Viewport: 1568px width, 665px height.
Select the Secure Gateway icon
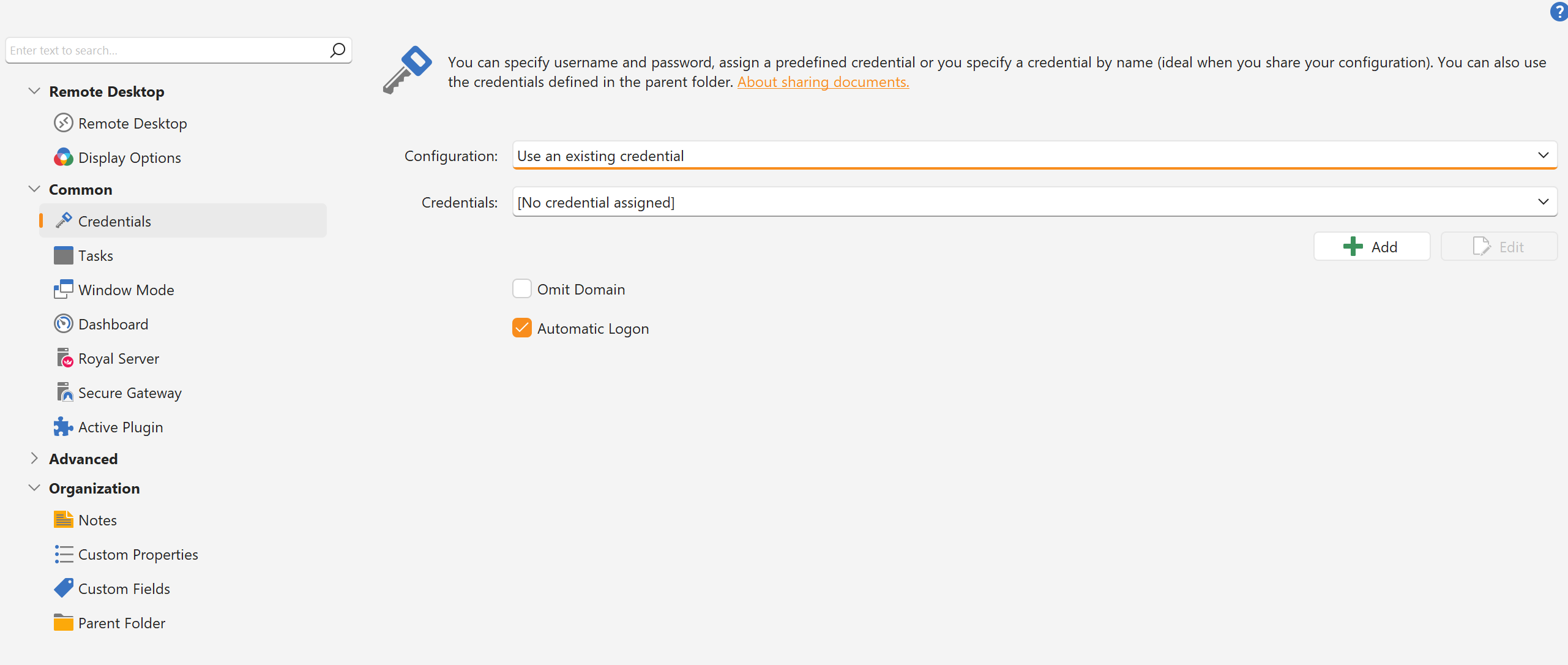pos(64,393)
